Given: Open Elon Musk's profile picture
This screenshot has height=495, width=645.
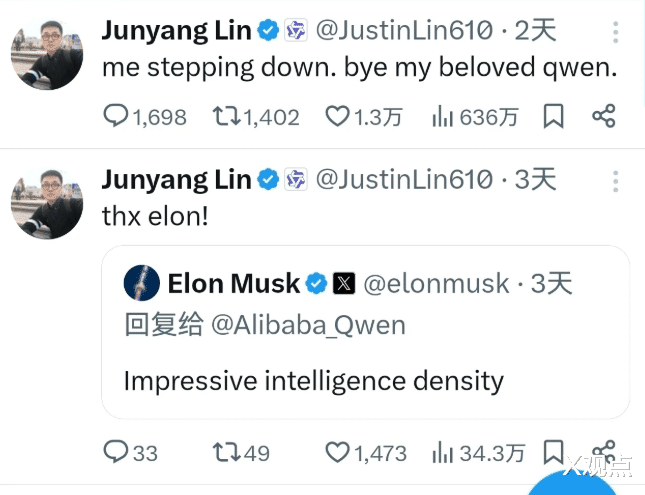Looking at the screenshot, I should (x=142, y=284).
